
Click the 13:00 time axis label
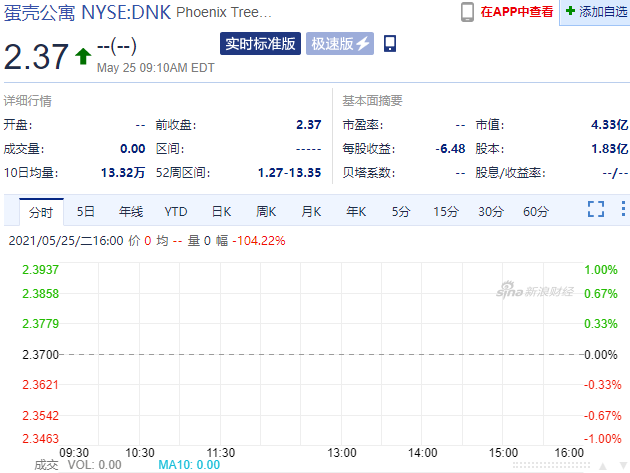pos(342,453)
